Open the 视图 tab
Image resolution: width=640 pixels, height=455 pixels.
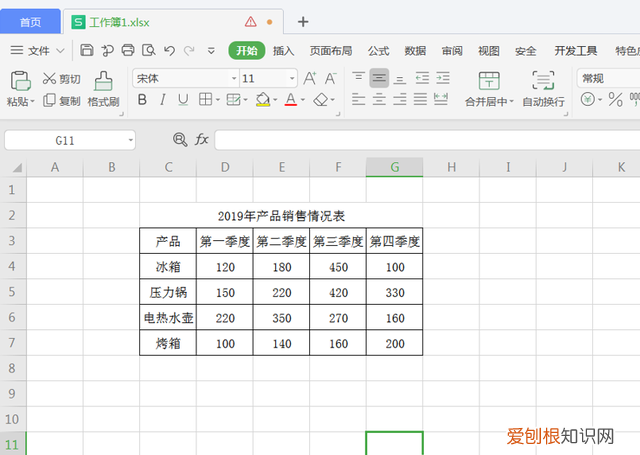pyautogui.click(x=489, y=51)
